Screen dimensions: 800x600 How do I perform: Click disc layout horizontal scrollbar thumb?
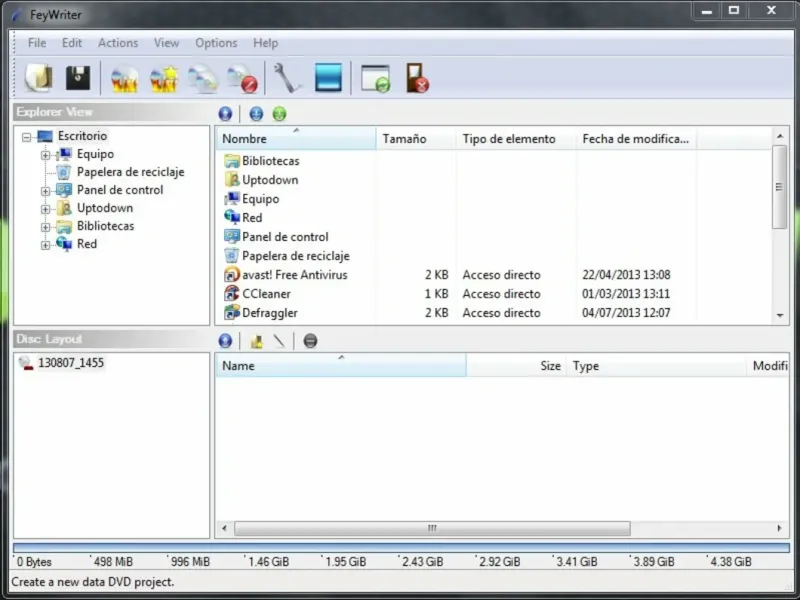click(x=432, y=528)
